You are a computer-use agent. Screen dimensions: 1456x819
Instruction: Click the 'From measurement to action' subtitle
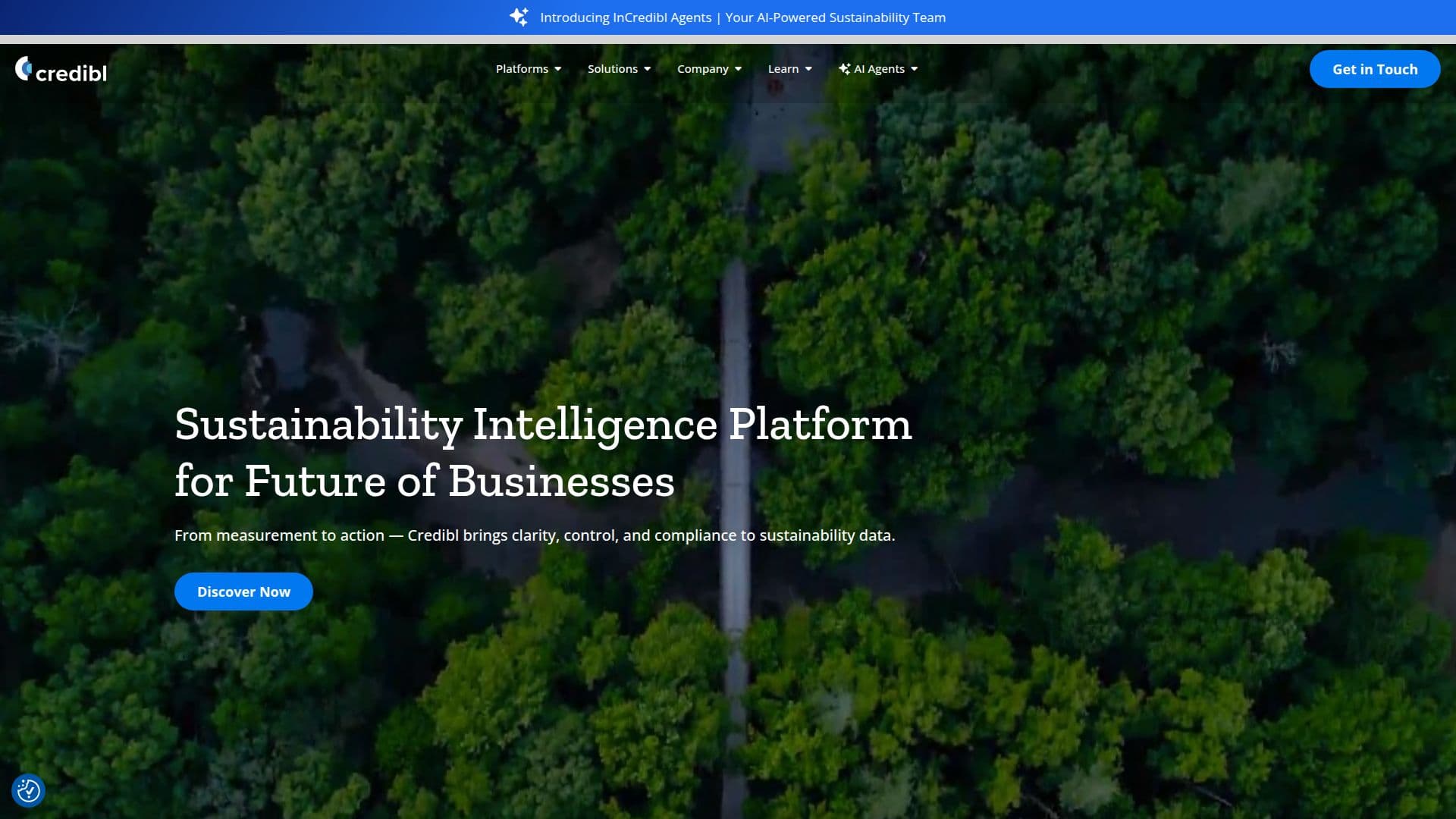535,535
